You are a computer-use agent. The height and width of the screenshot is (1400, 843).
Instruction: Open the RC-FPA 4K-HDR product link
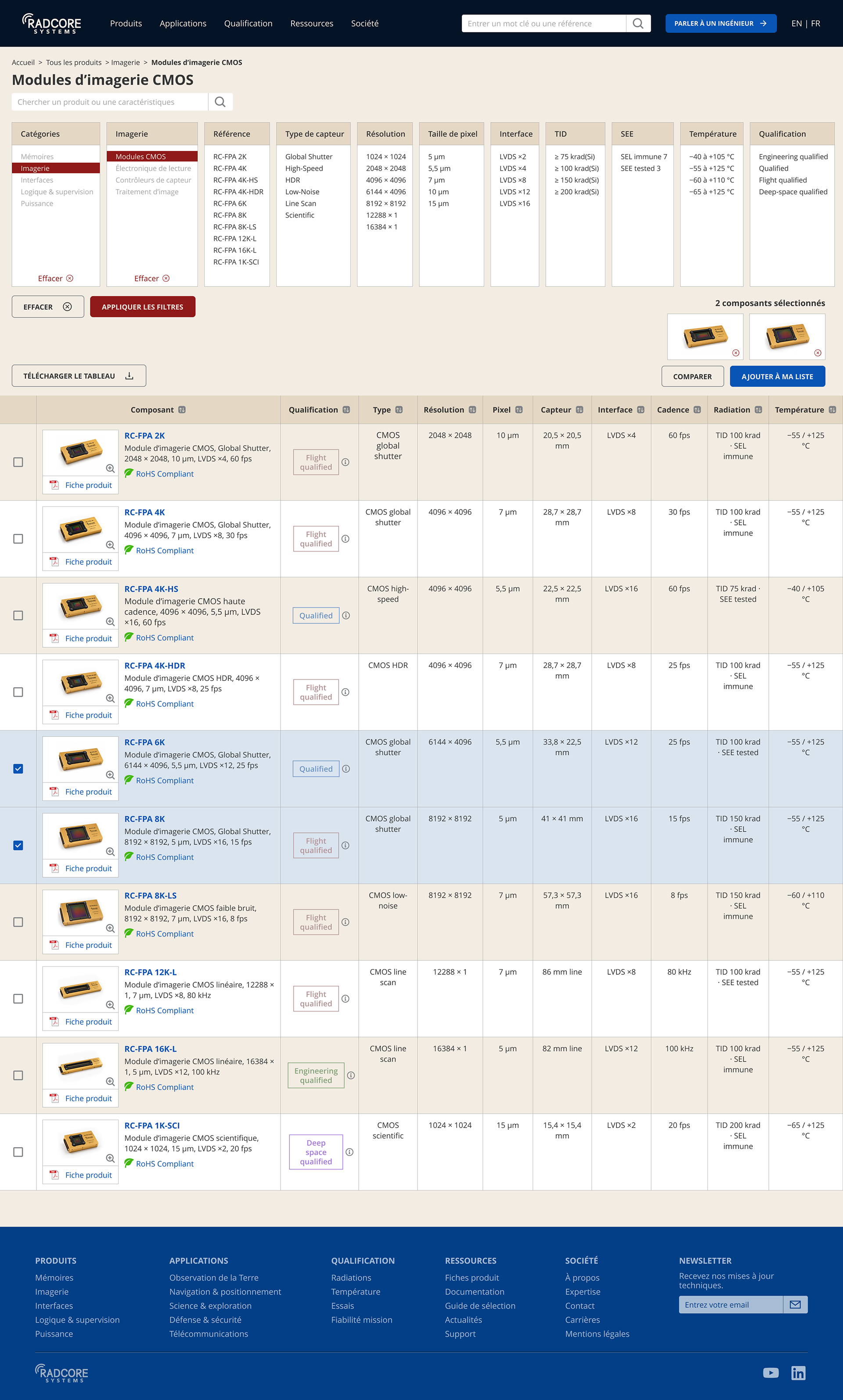click(x=155, y=665)
